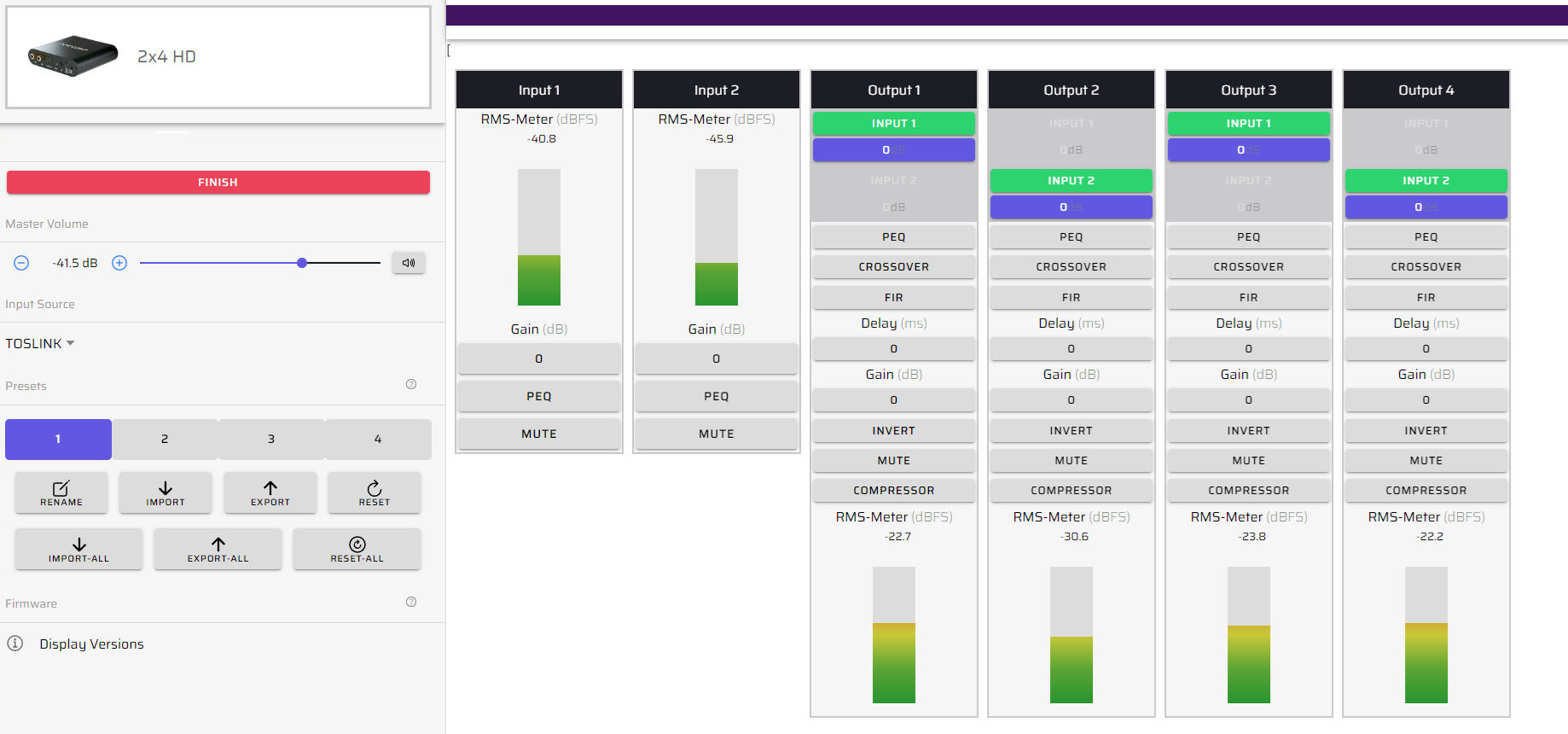This screenshot has width=1568, height=734.
Task: Click the Export preset icon button
Action: click(x=270, y=492)
